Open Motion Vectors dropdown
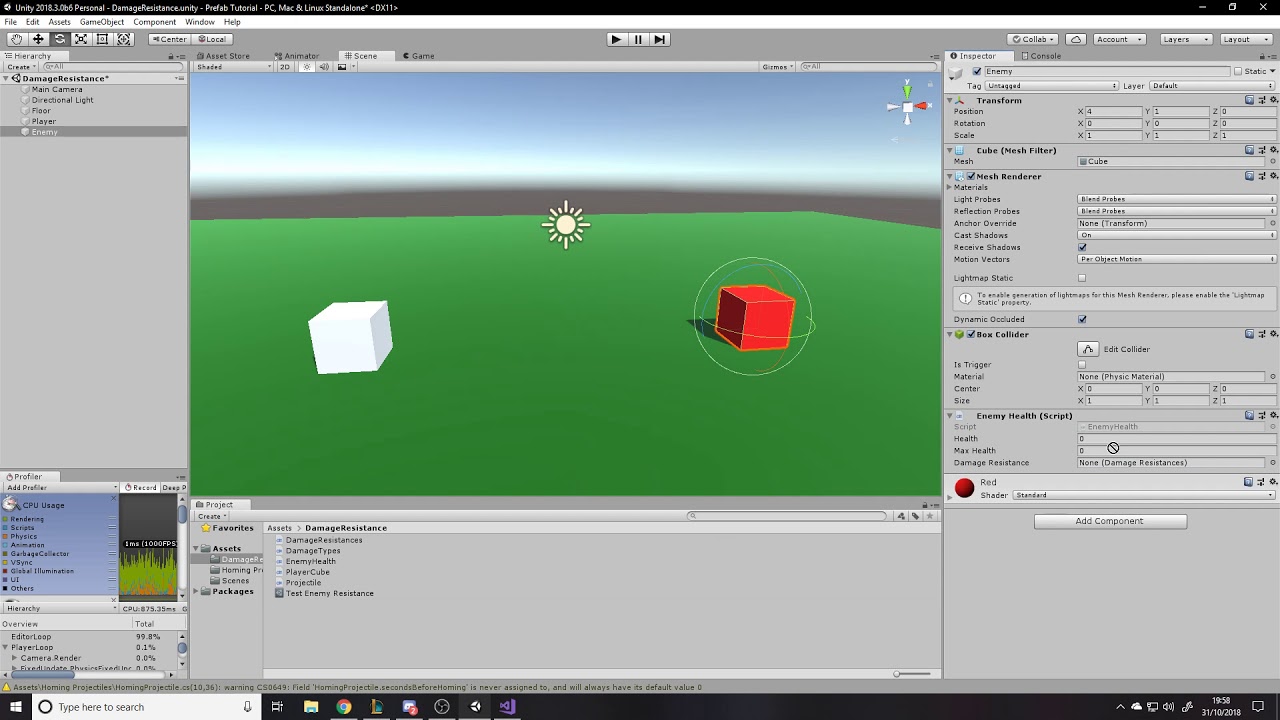The height and width of the screenshot is (720, 1280). [x=1177, y=259]
